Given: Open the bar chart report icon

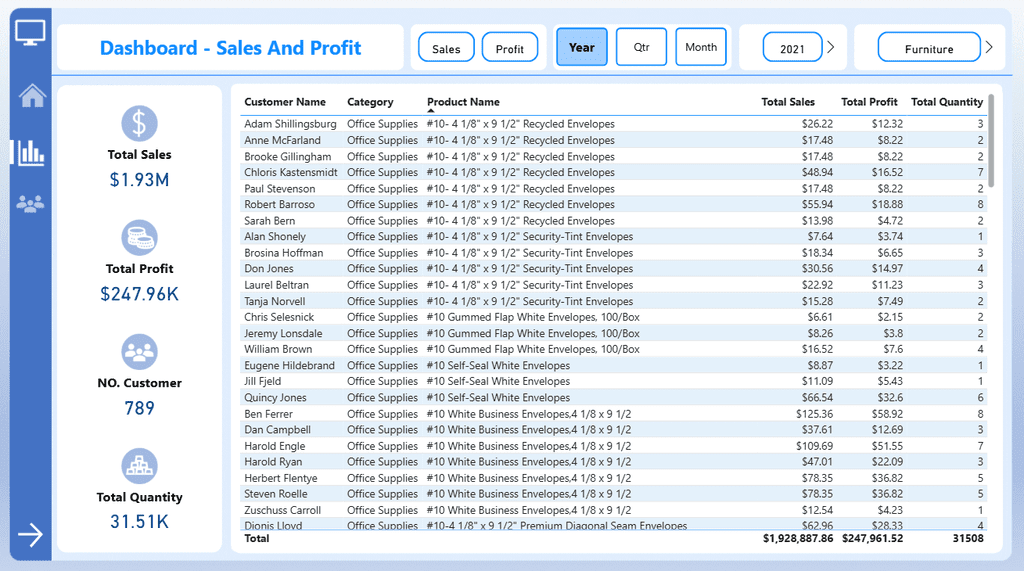Looking at the screenshot, I should coord(30,151).
